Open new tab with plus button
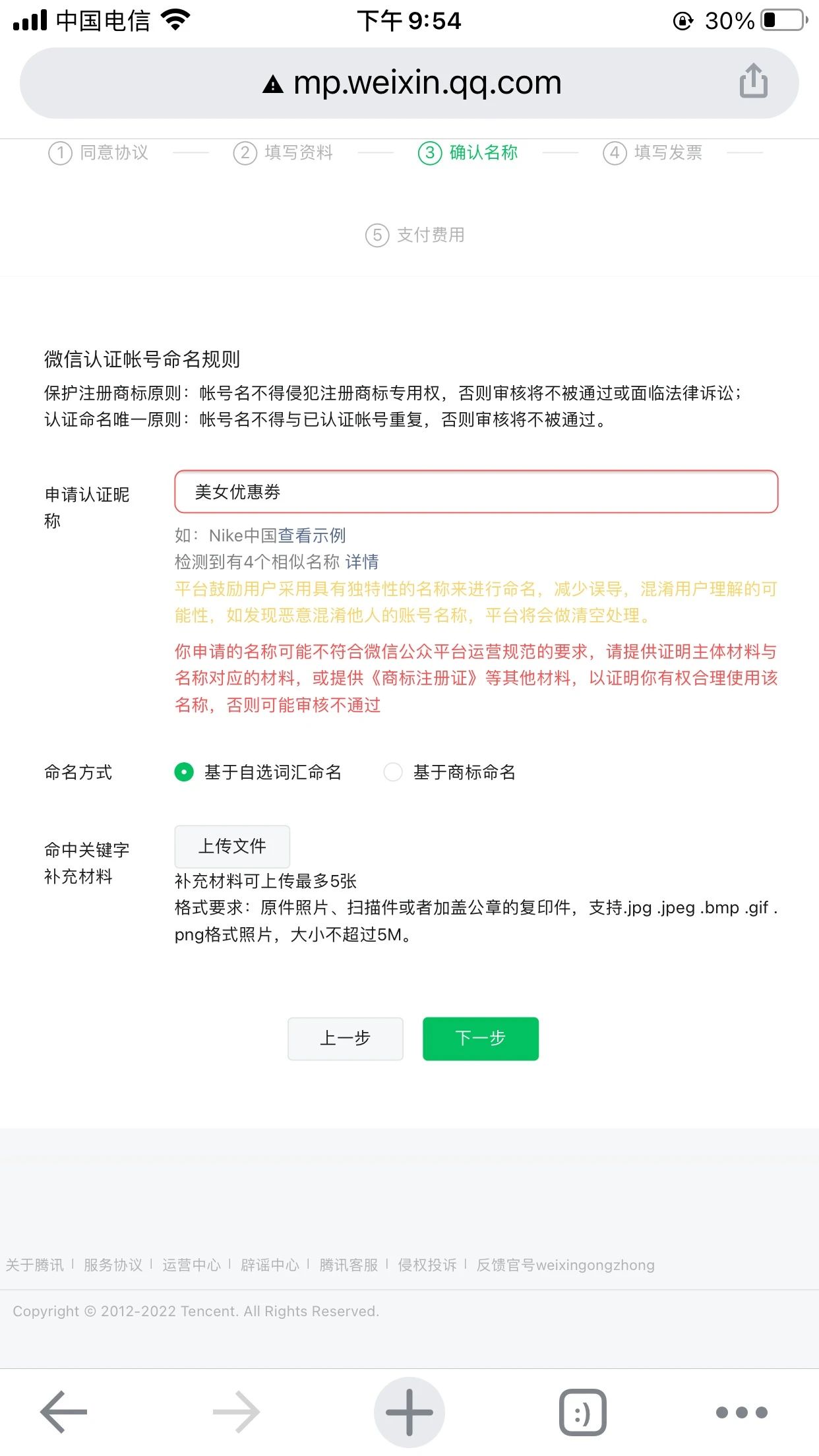Viewport: 819px width, 1456px height. click(409, 1412)
